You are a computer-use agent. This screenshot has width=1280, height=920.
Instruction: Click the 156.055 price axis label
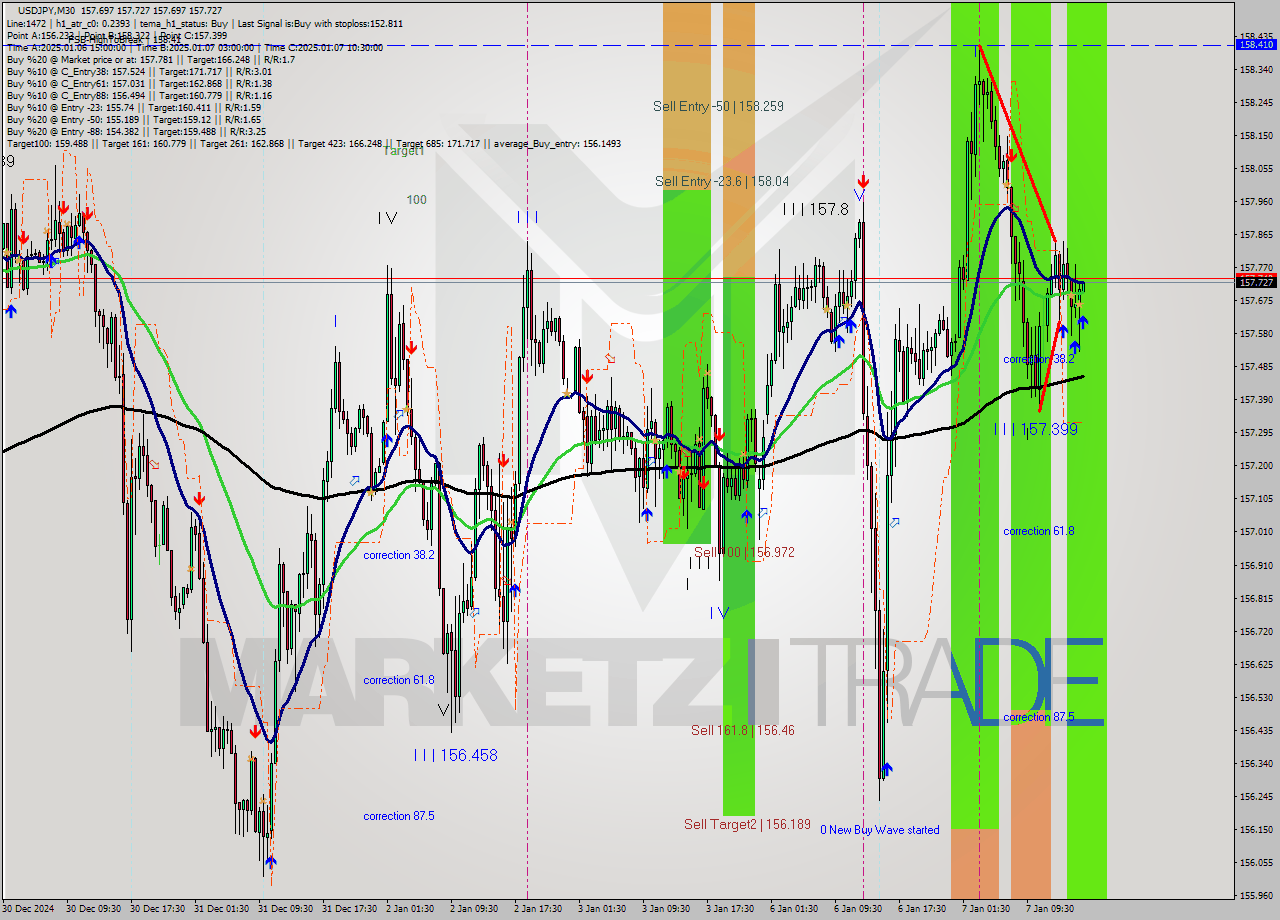coord(1256,862)
